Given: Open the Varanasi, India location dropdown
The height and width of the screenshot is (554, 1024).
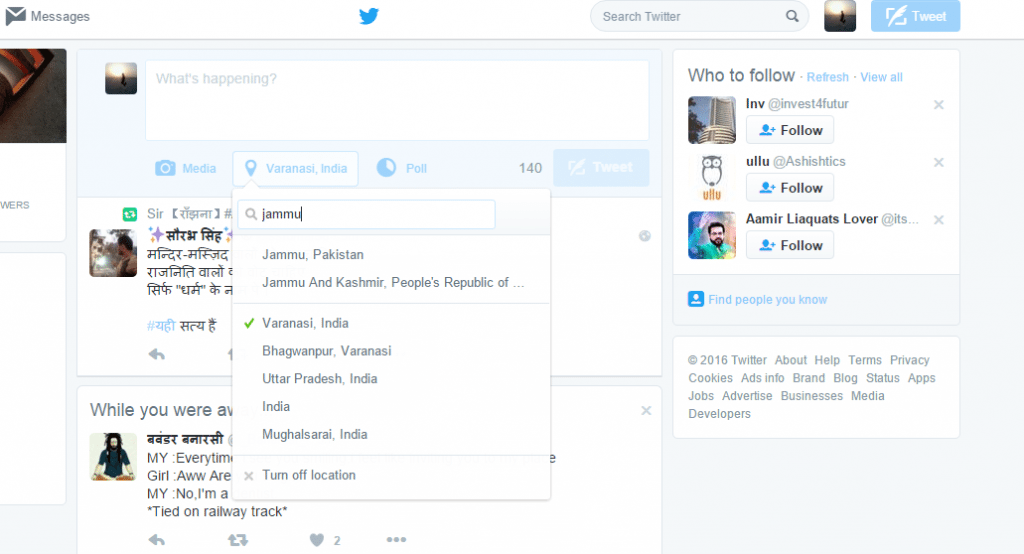Looking at the screenshot, I should click(295, 169).
